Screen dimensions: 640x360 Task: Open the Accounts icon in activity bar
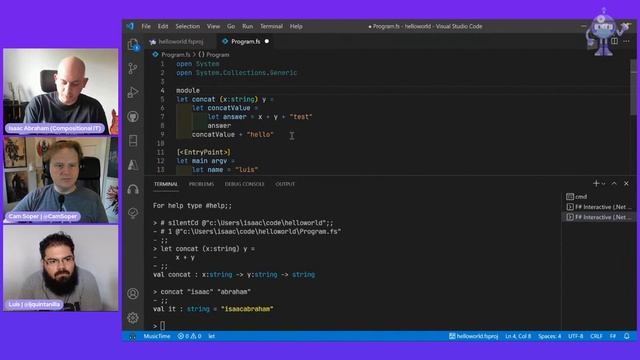point(133,293)
